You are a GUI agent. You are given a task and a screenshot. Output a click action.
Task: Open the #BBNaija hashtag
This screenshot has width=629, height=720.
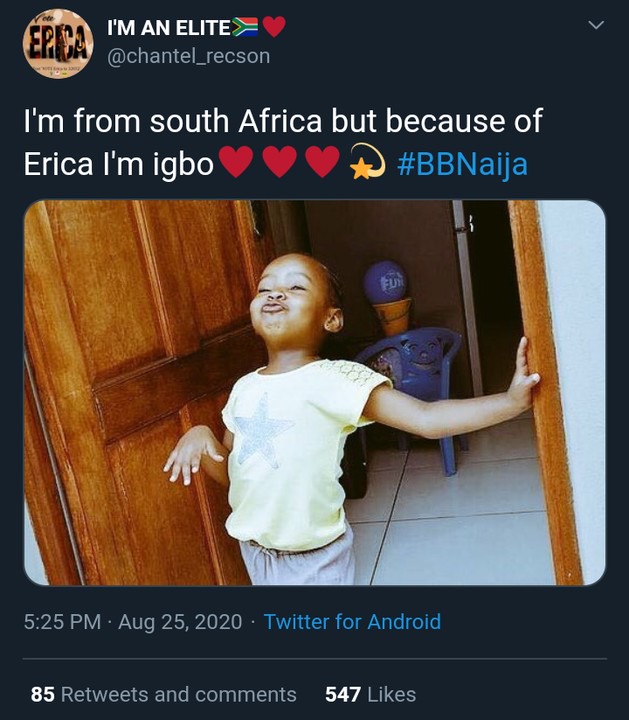click(x=463, y=164)
